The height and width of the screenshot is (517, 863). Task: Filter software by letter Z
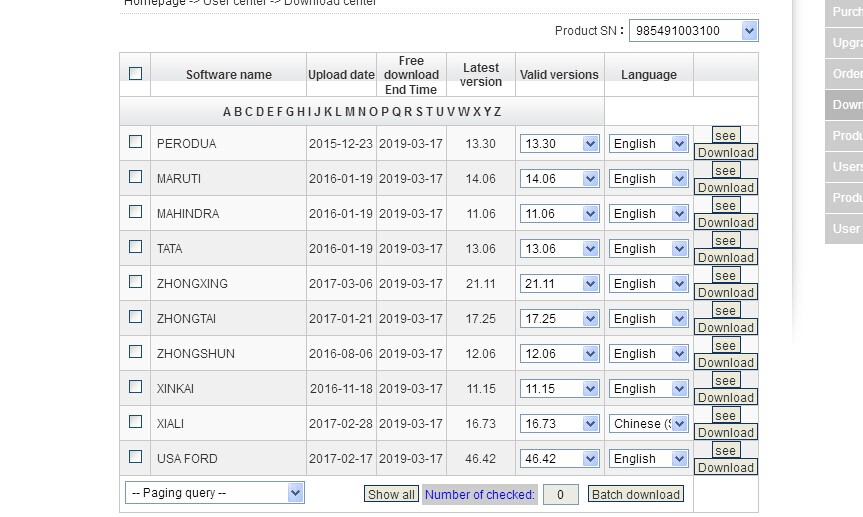pos(497,112)
